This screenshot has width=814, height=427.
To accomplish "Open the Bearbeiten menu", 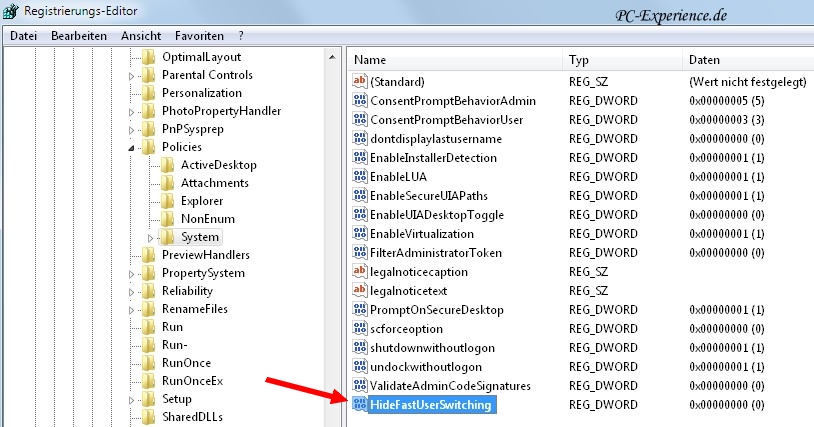I will pos(79,35).
